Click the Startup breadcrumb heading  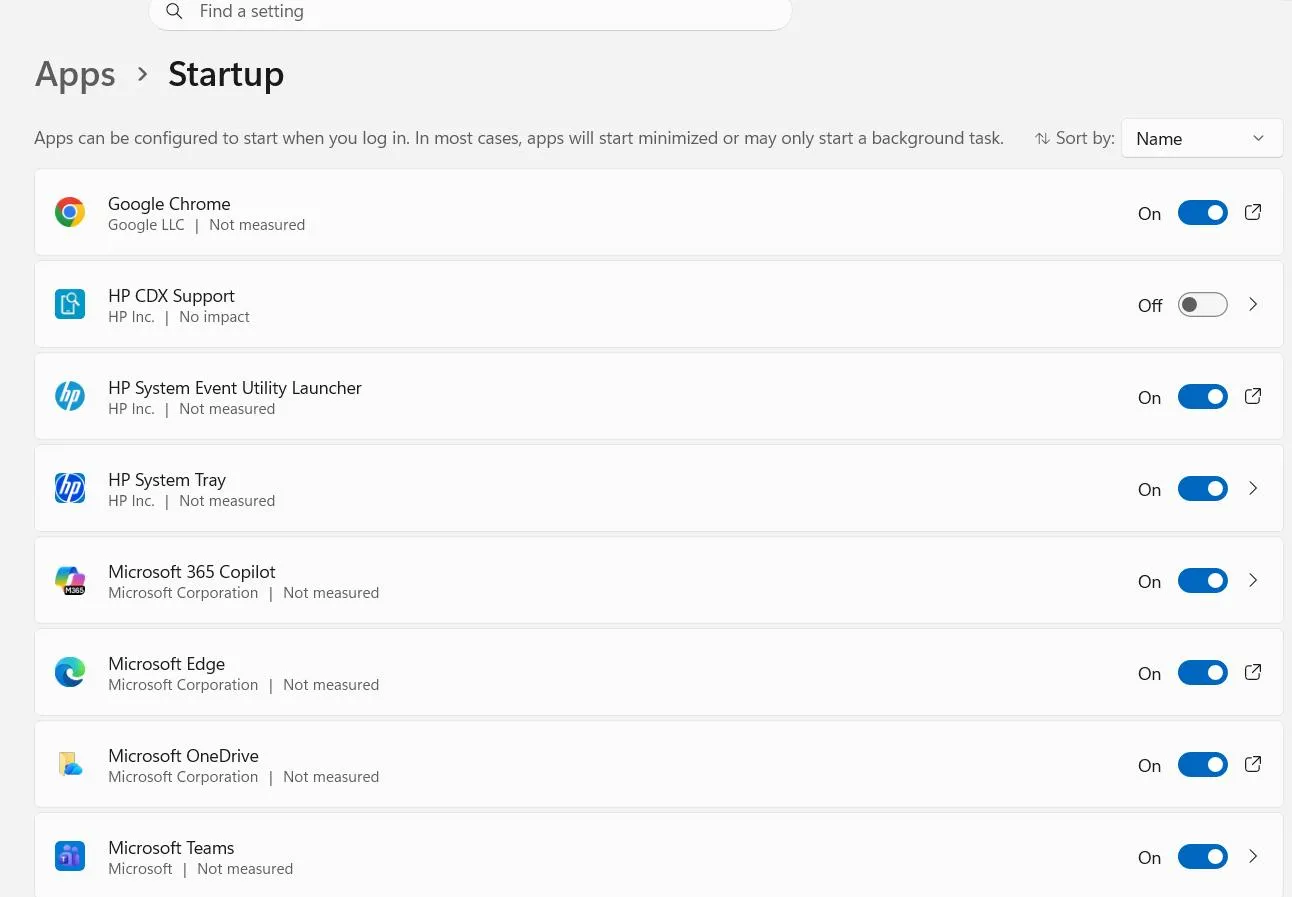point(226,75)
